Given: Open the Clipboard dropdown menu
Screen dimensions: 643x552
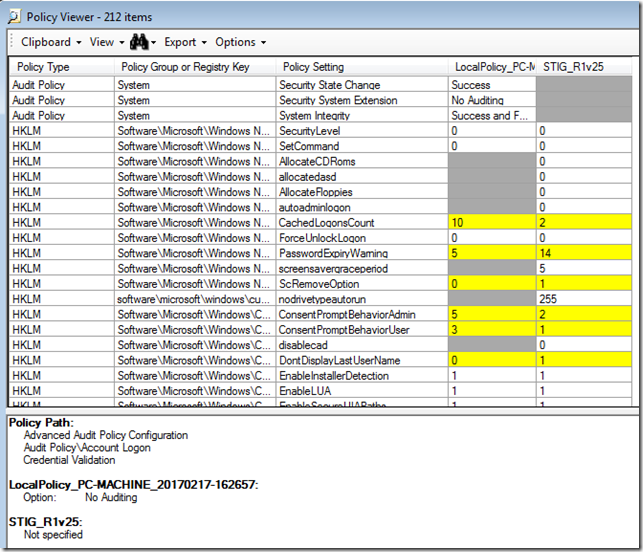Looking at the screenshot, I should click(x=51, y=42).
